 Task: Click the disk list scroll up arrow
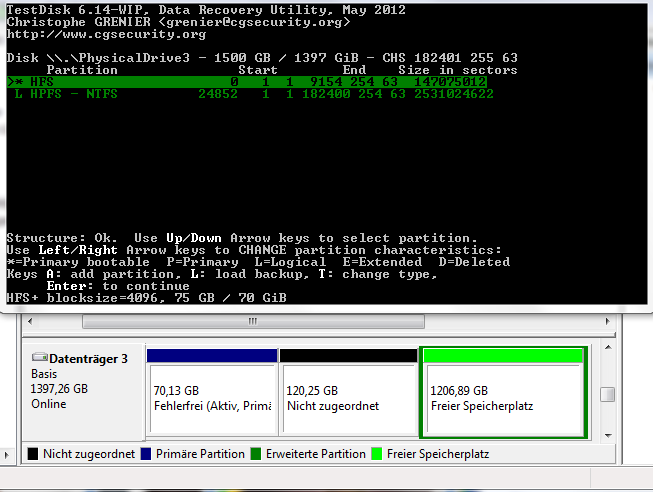coord(608,347)
